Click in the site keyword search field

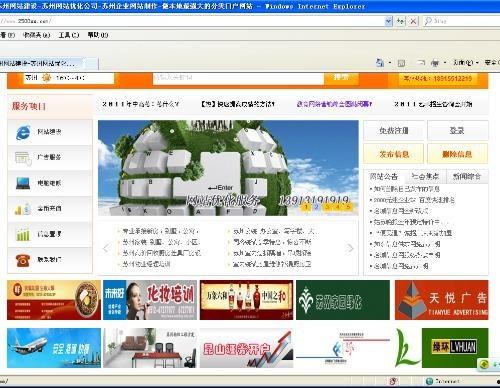tap(238, 78)
